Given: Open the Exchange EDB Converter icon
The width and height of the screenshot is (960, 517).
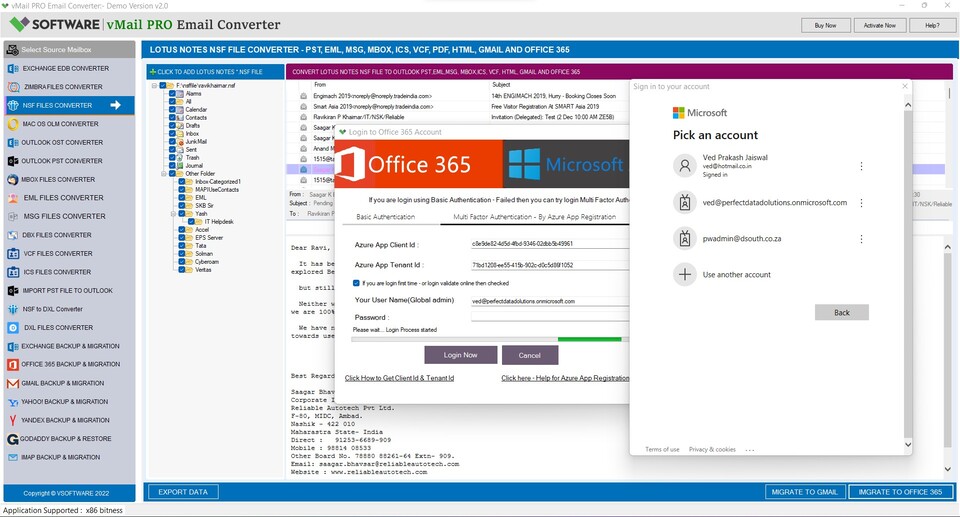Looking at the screenshot, I should point(13,69).
